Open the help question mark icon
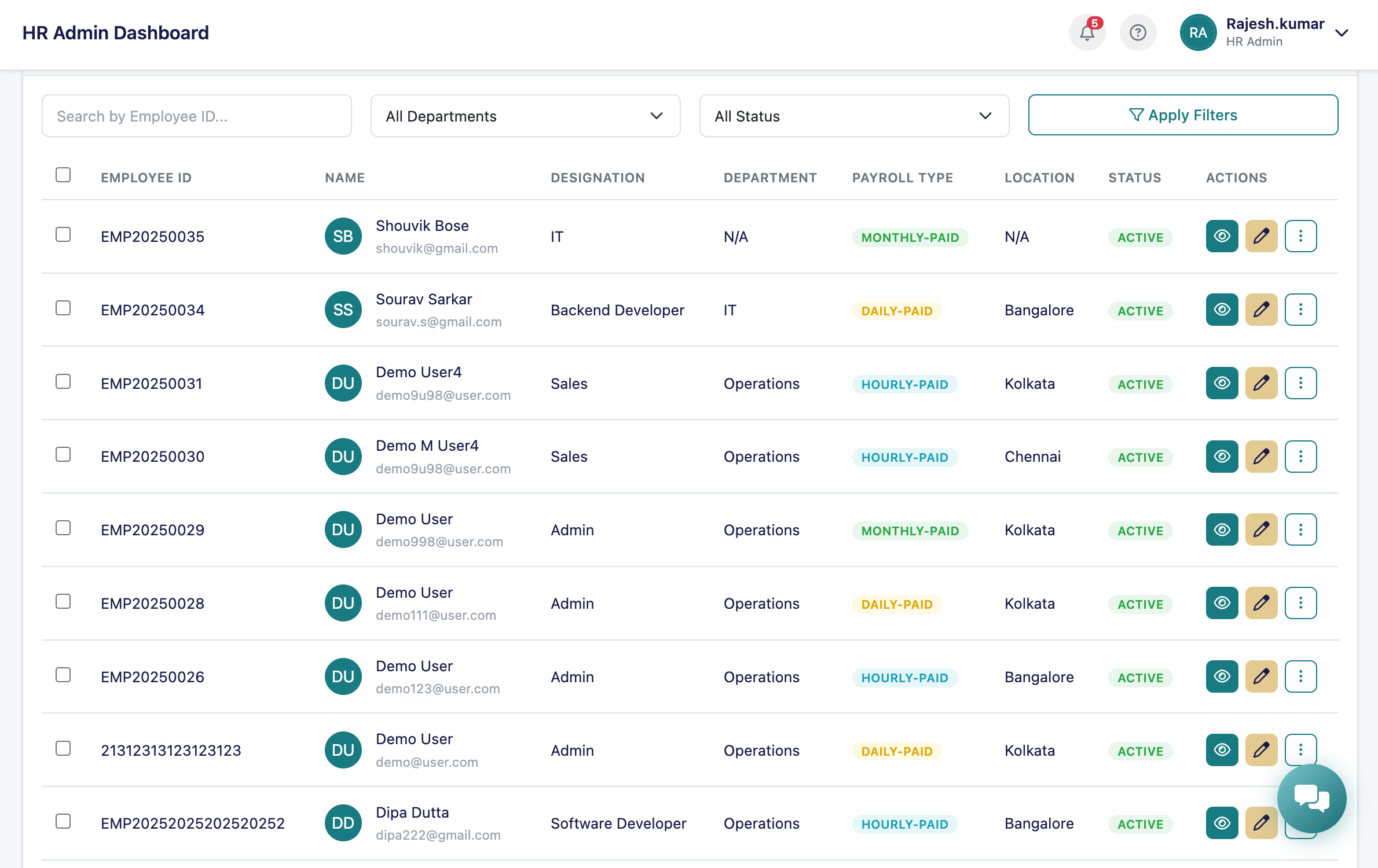Image resolution: width=1378 pixels, height=868 pixels. [1138, 32]
